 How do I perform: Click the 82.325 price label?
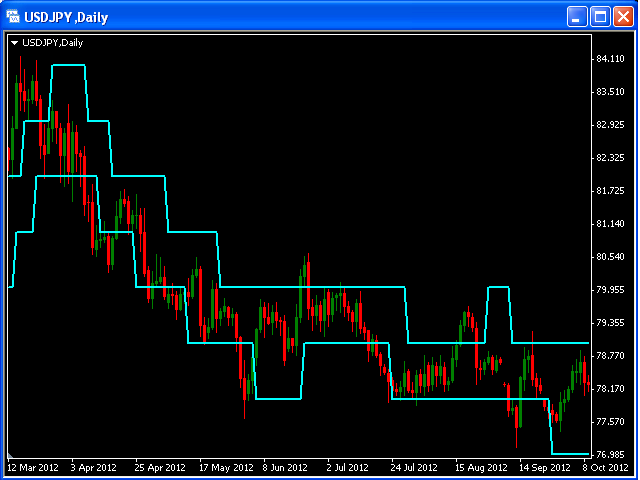click(x=610, y=158)
